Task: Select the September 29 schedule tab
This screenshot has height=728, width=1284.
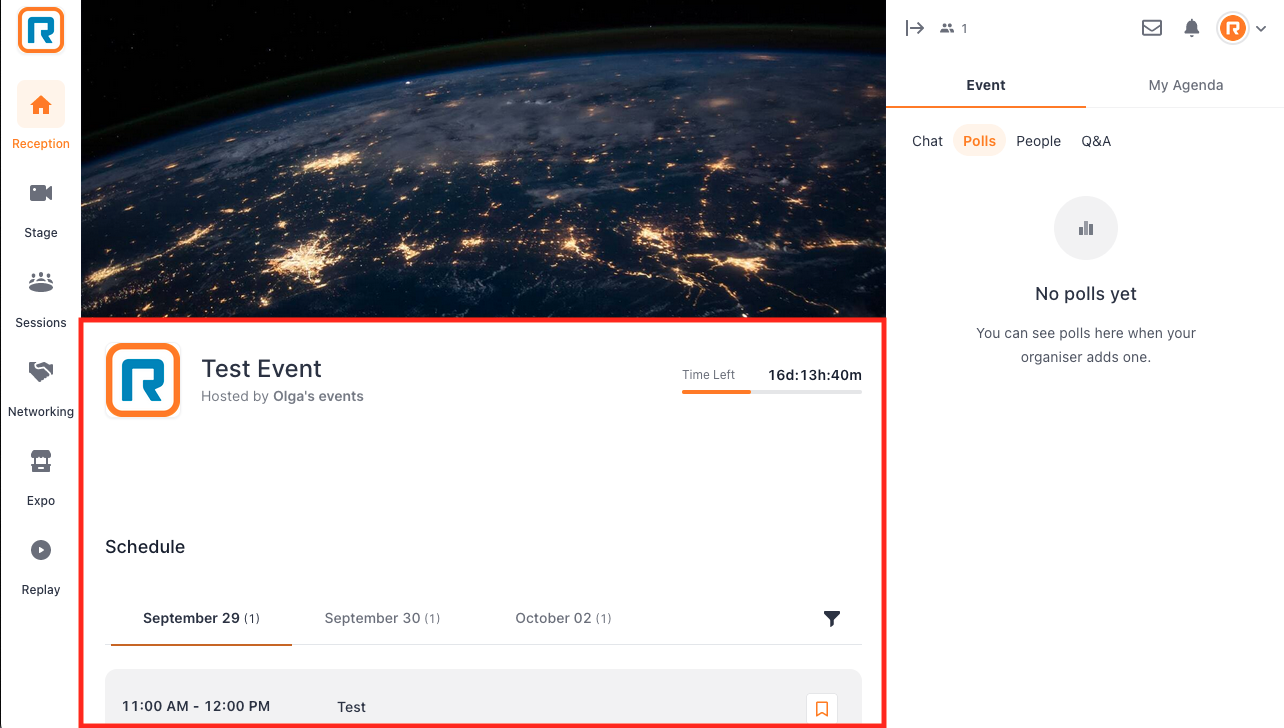Action: [201, 619]
